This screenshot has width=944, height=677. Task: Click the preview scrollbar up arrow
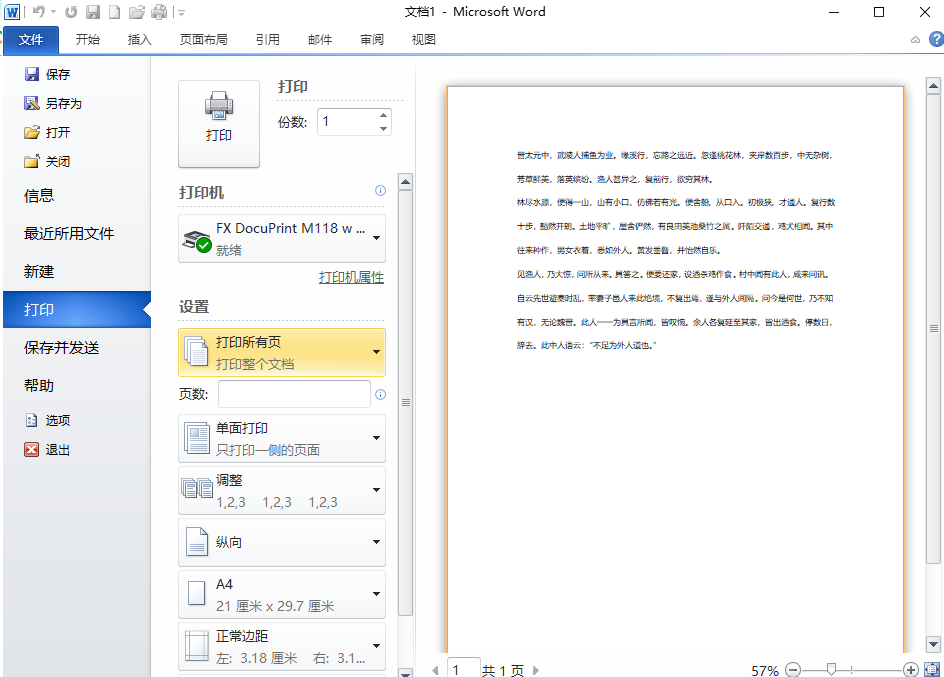pos(934,86)
